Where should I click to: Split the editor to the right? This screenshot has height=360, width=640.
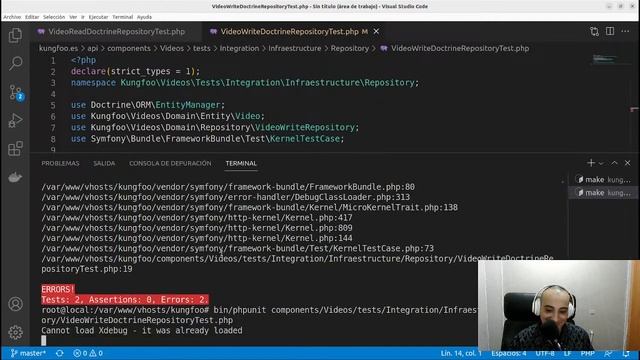pos(610,31)
